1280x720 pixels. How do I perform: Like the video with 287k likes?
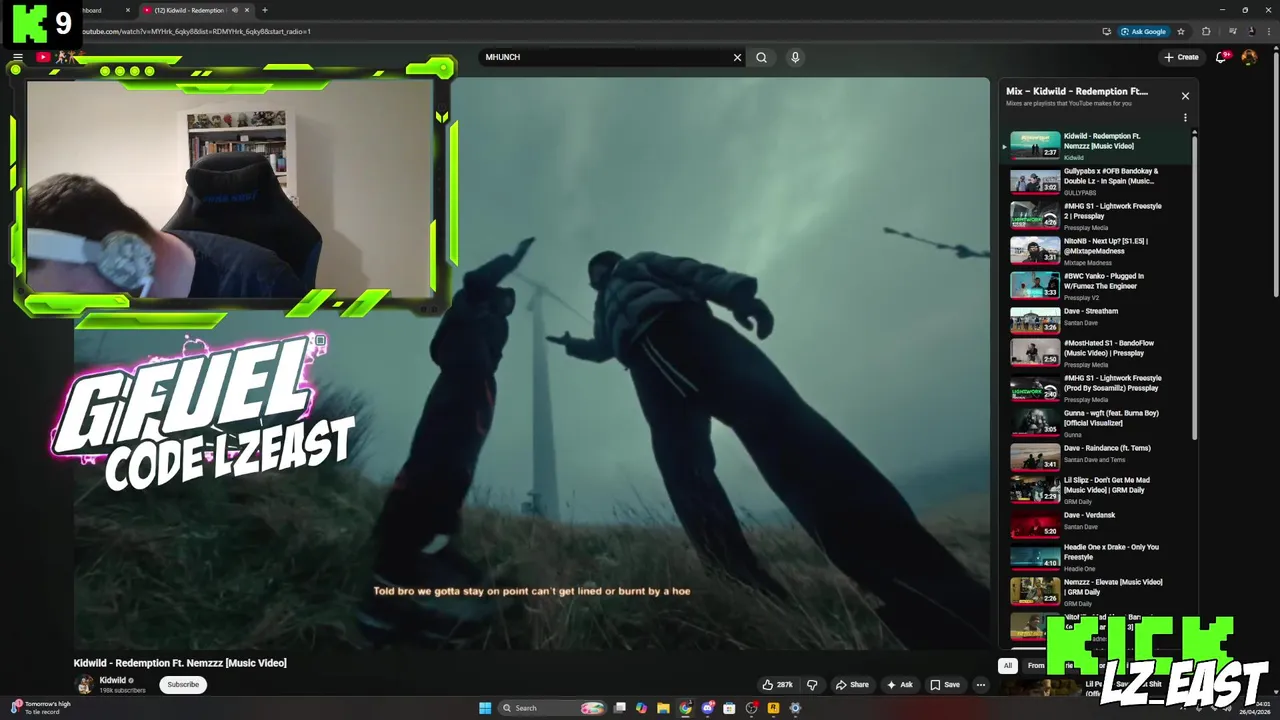pyautogui.click(x=777, y=685)
